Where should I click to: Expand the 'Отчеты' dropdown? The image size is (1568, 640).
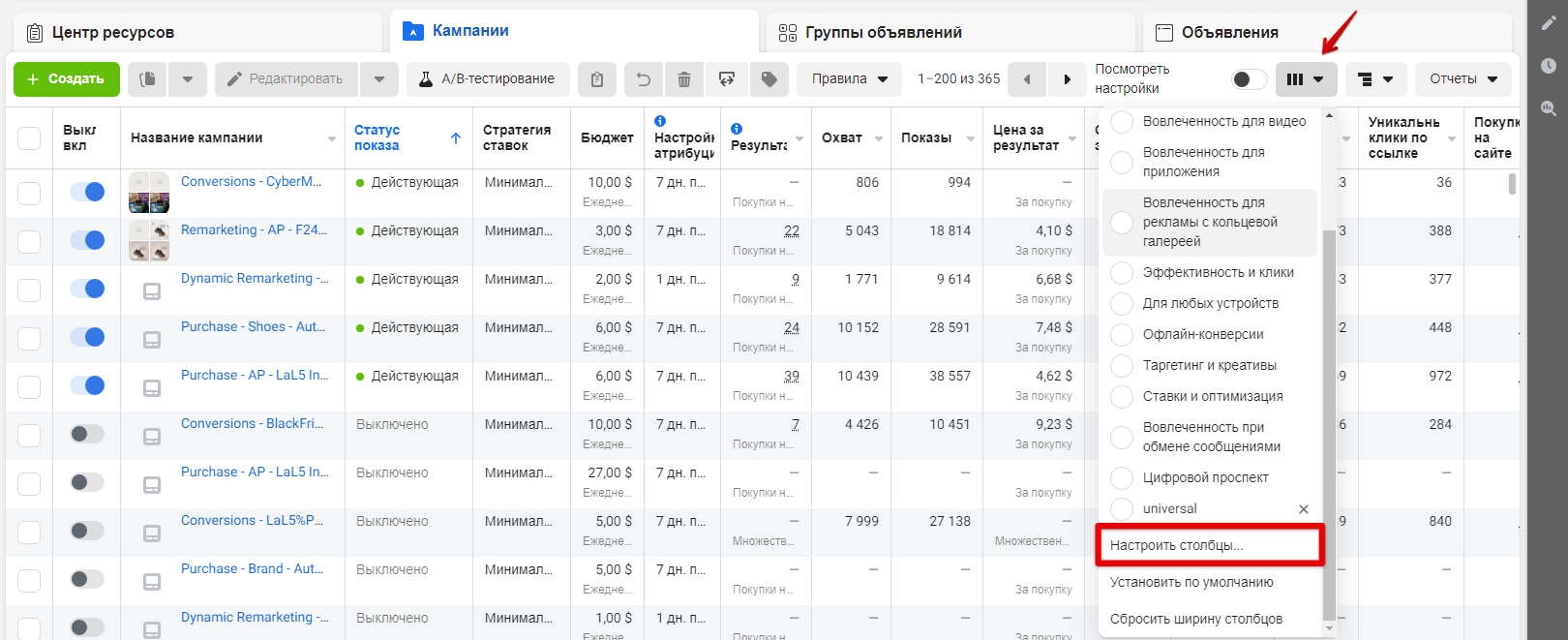[x=1462, y=79]
